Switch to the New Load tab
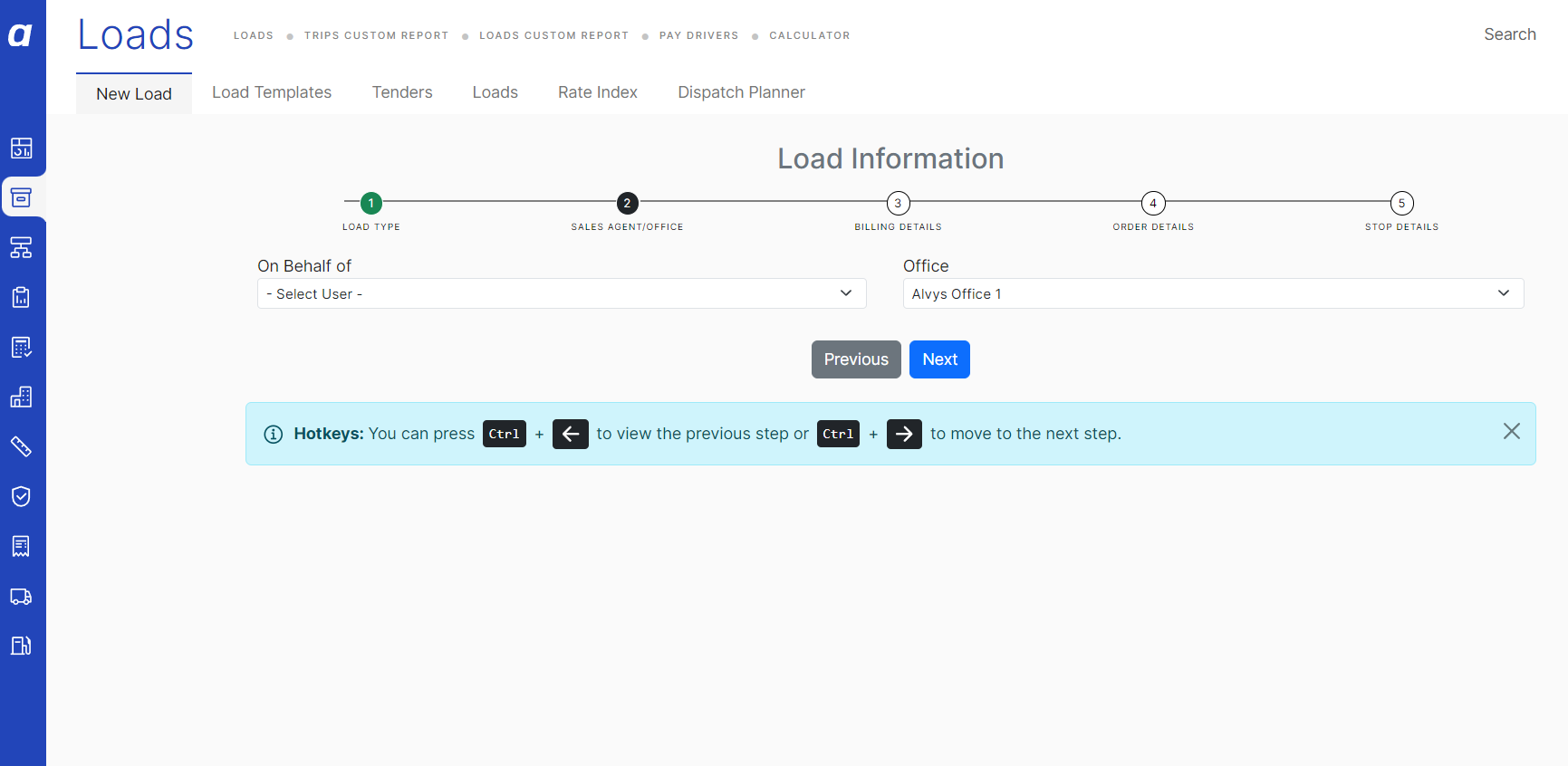 (134, 93)
